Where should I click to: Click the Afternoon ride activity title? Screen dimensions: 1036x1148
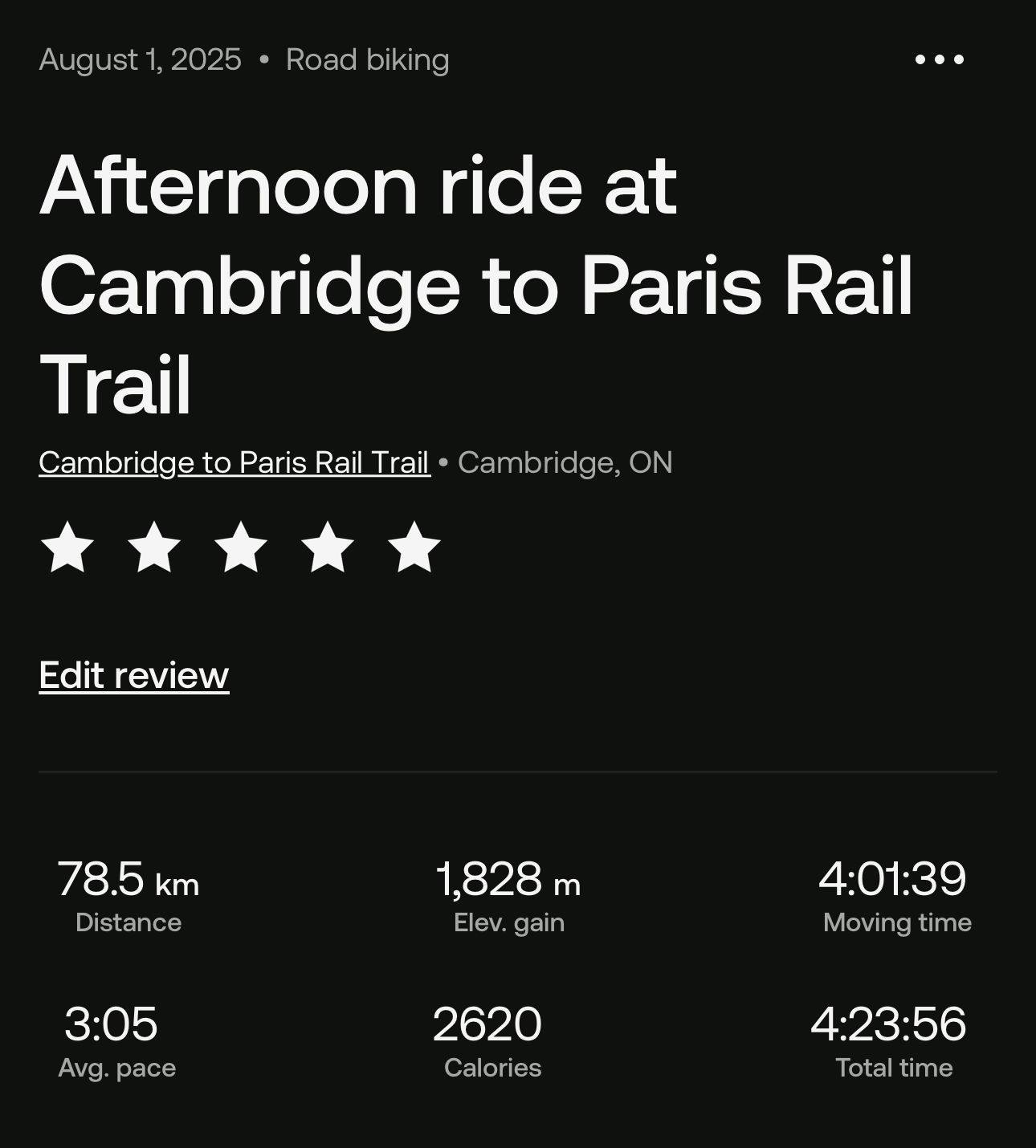click(476, 285)
